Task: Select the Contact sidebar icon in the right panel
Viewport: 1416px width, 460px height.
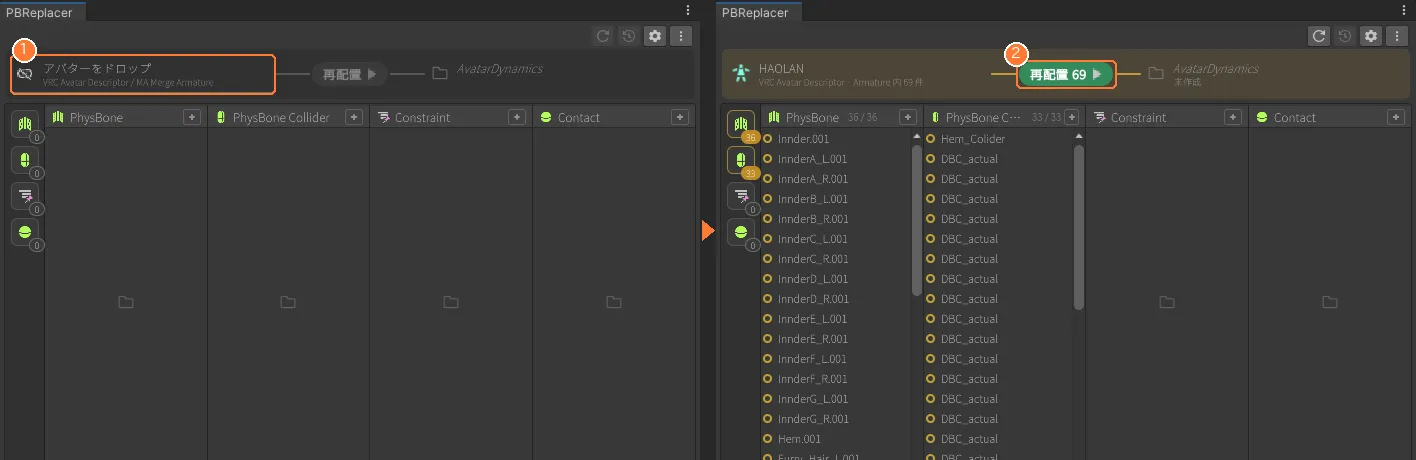Action: (x=741, y=232)
